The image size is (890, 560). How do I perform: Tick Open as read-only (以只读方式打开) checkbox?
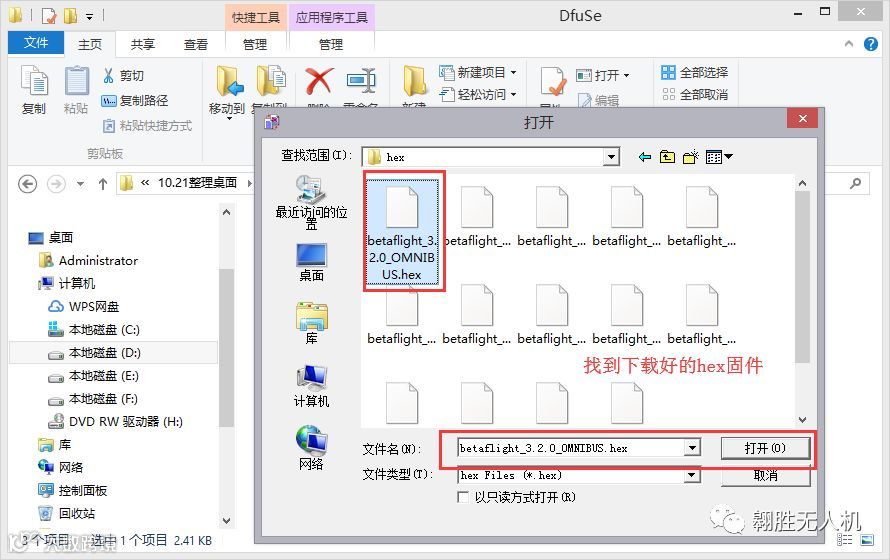click(463, 498)
